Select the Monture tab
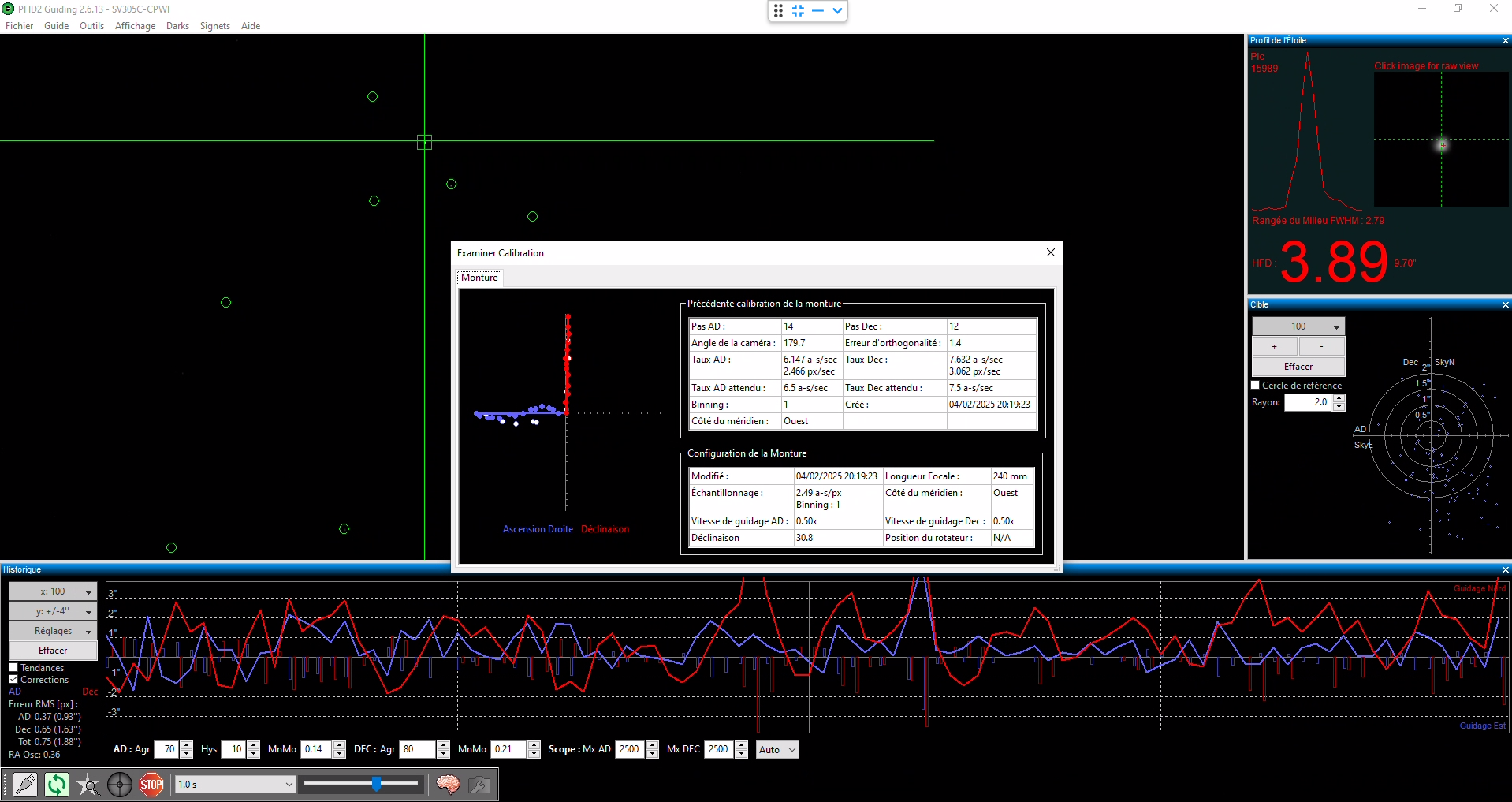The height and width of the screenshot is (802, 1512). click(479, 278)
